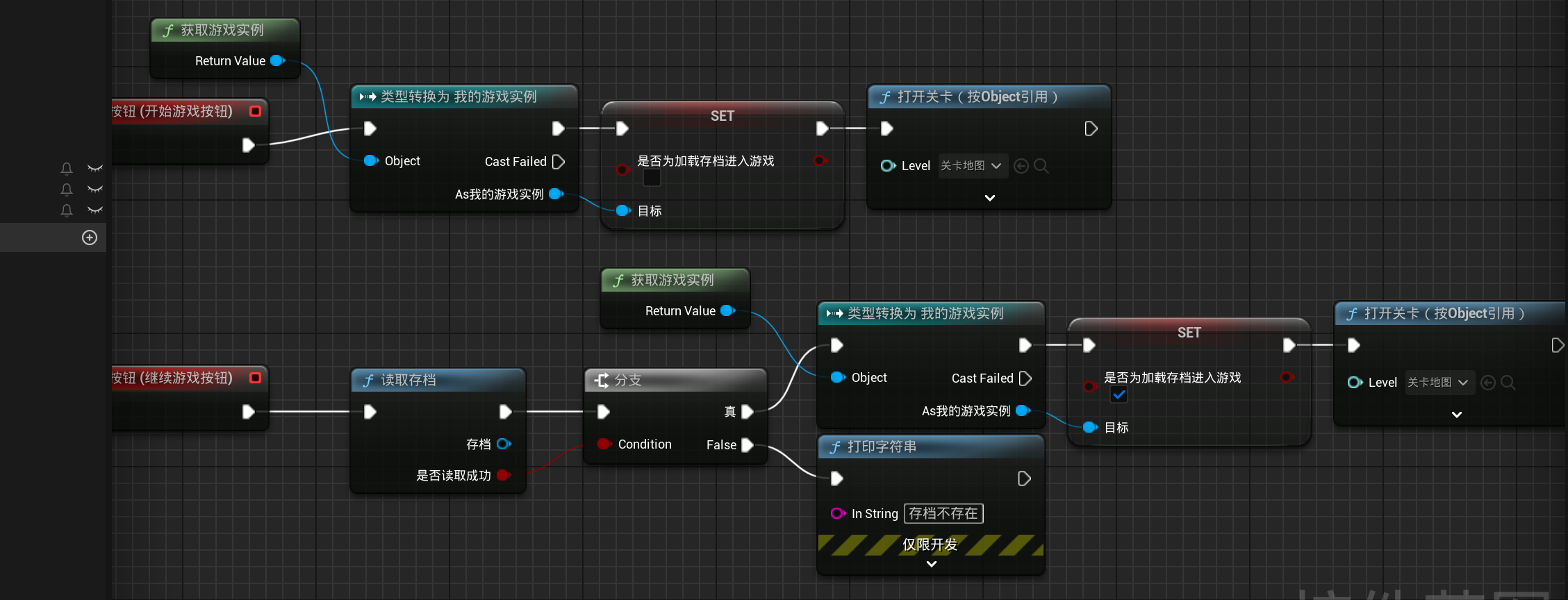Uncheck 是否为加载存档进入游戏 checkbox in lower SET node
This screenshot has width=1568, height=600.
coord(1119,394)
